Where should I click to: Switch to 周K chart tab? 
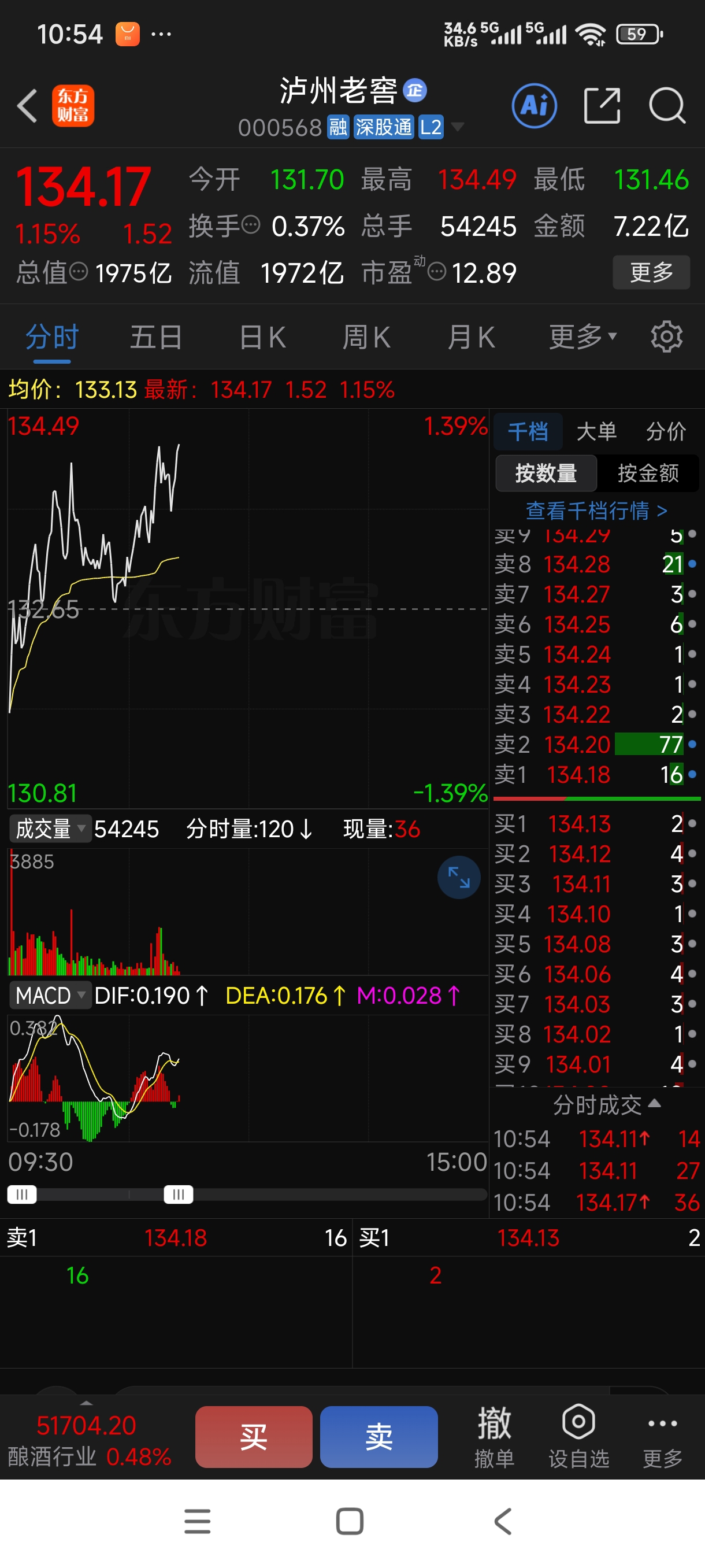(x=366, y=336)
